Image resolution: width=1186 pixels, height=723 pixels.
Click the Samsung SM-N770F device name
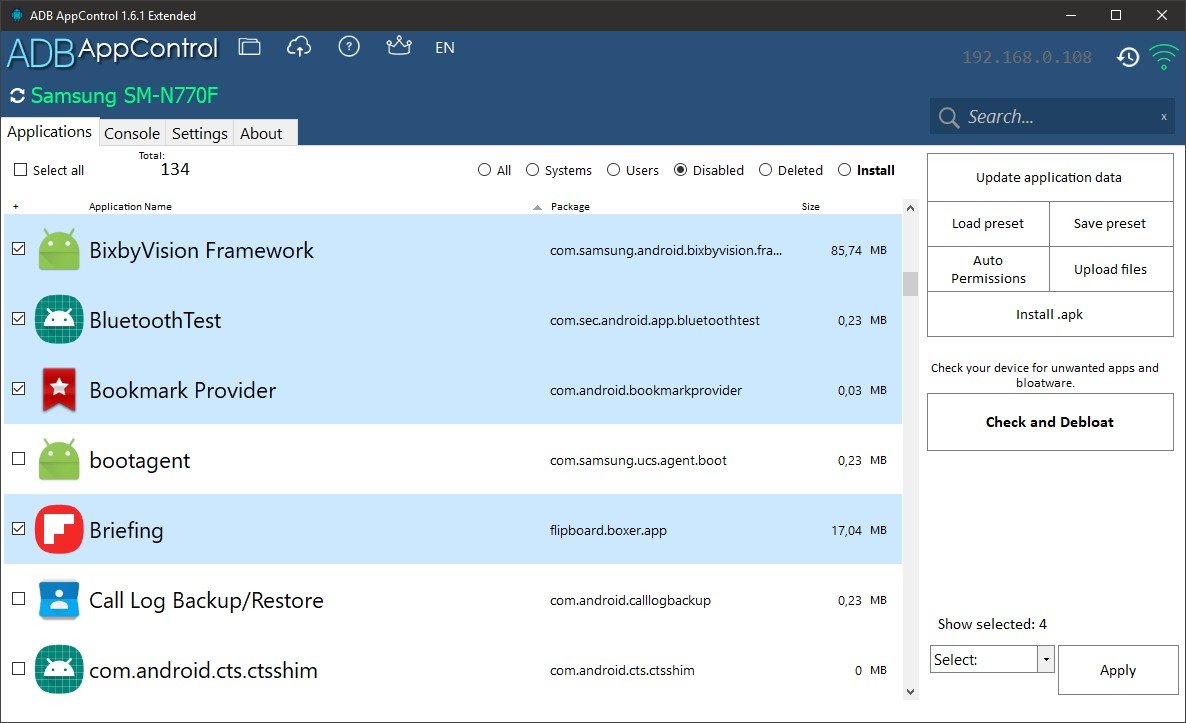click(124, 96)
